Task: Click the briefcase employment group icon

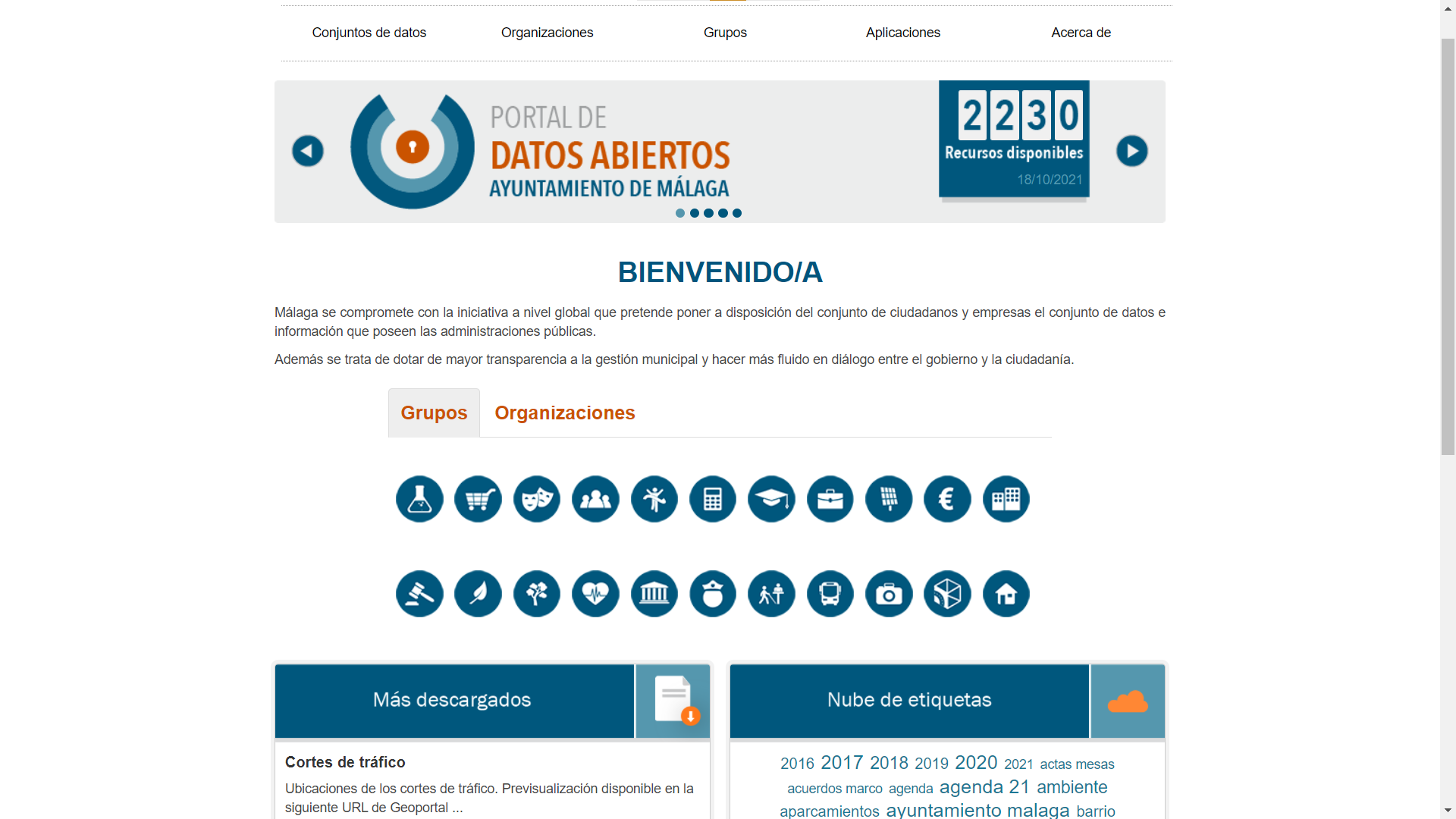Action: point(830,499)
